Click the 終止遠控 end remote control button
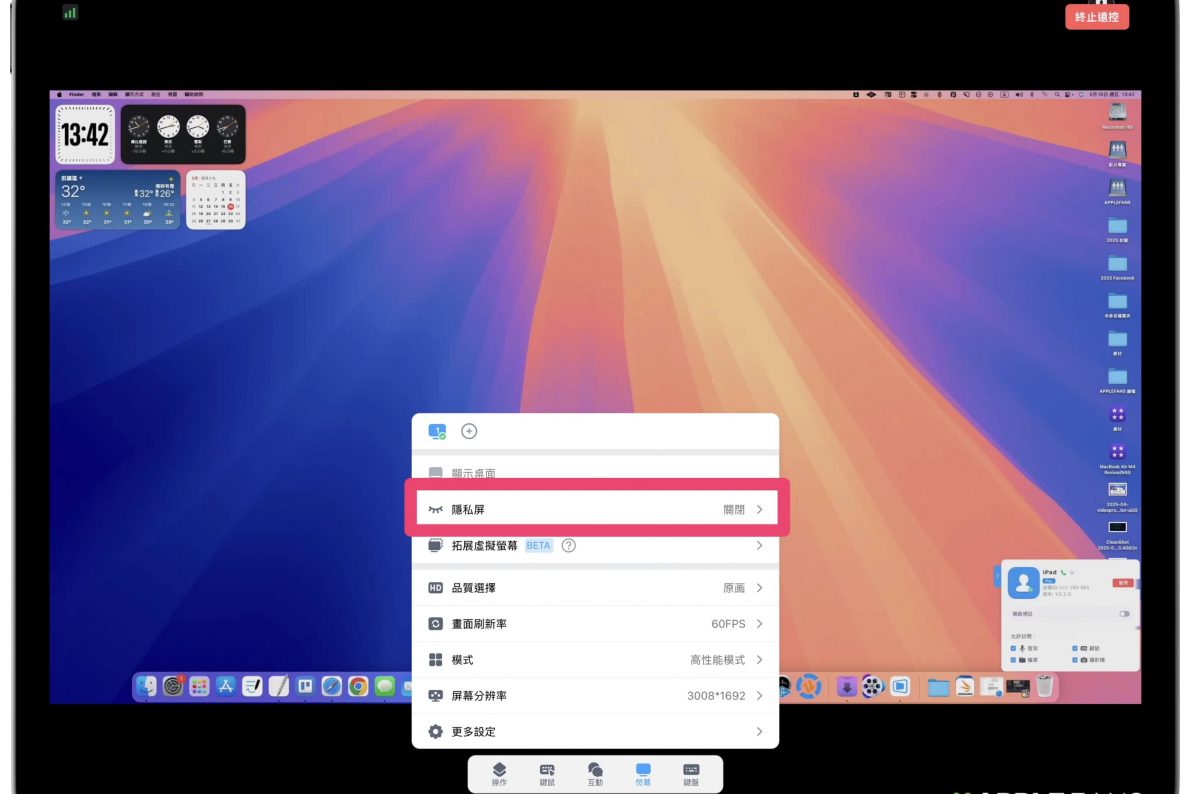Image resolution: width=1191 pixels, height=794 pixels. [1097, 17]
